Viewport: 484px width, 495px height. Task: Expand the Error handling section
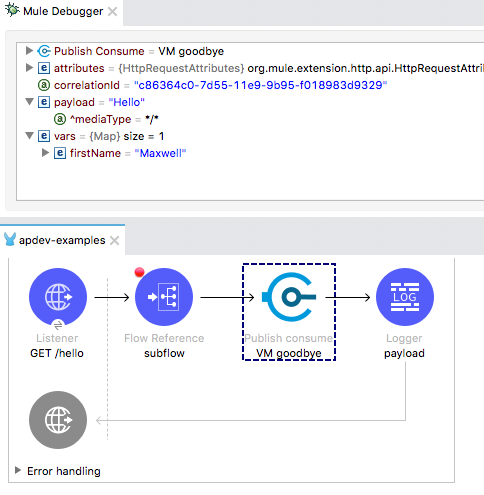[x=18, y=470]
